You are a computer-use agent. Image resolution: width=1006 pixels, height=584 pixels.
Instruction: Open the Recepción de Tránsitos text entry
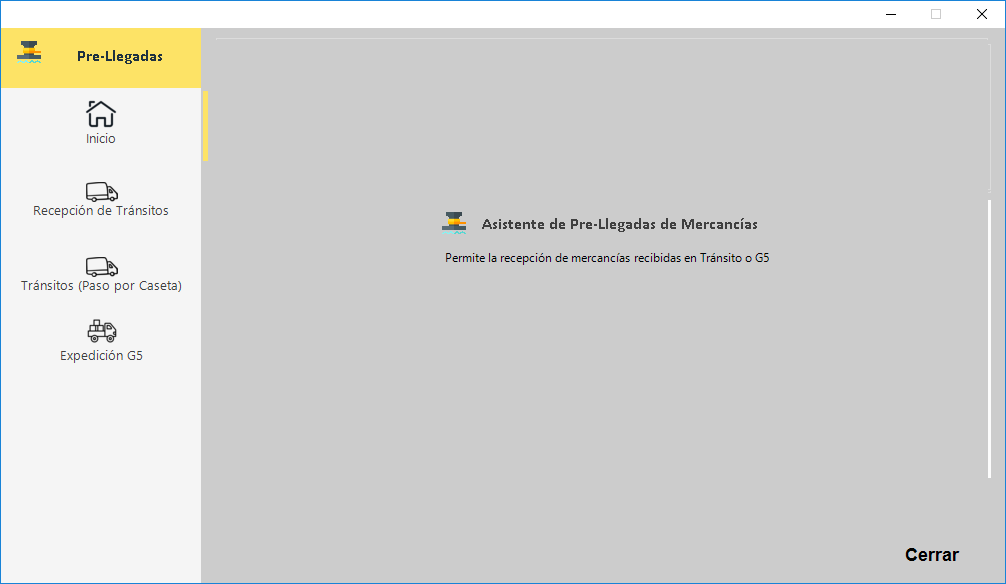(x=101, y=211)
